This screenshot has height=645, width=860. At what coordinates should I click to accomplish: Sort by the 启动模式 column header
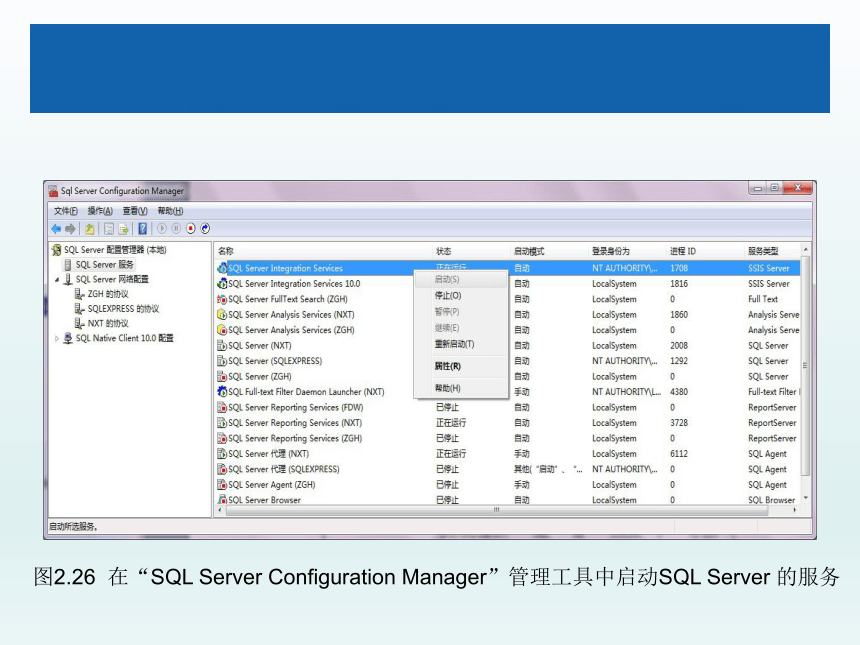pos(550,251)
